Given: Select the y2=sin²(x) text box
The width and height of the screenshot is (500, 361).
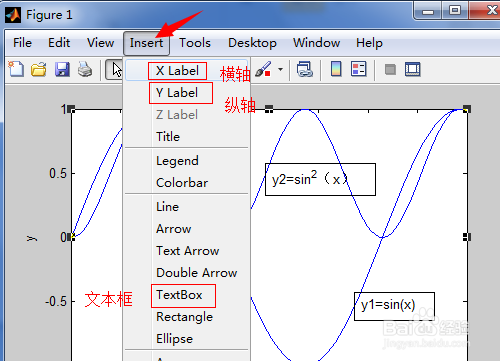Looking at the screenshot, I should tap(320, 179).
